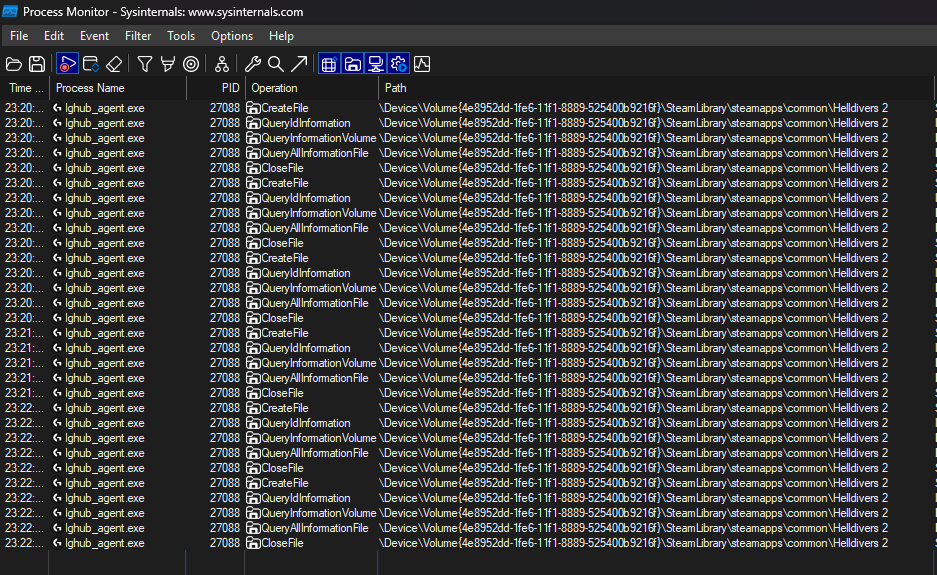Click the target icon to include a process from window
Screen dimensions: 937x575
[191, 64]
